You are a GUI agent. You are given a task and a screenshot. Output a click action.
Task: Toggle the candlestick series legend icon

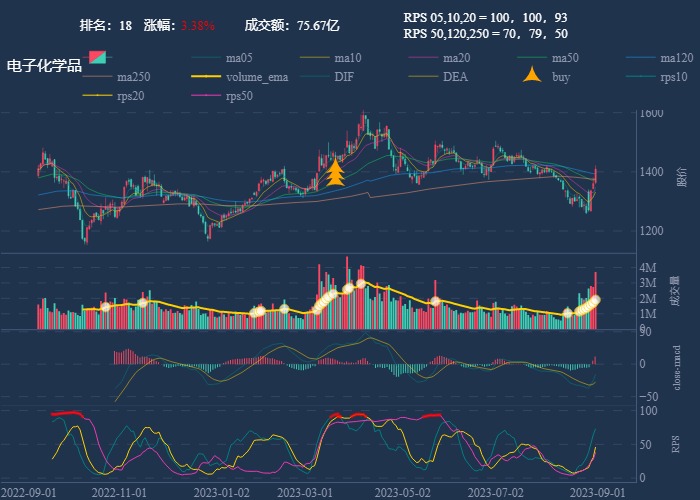pos(97,57)
